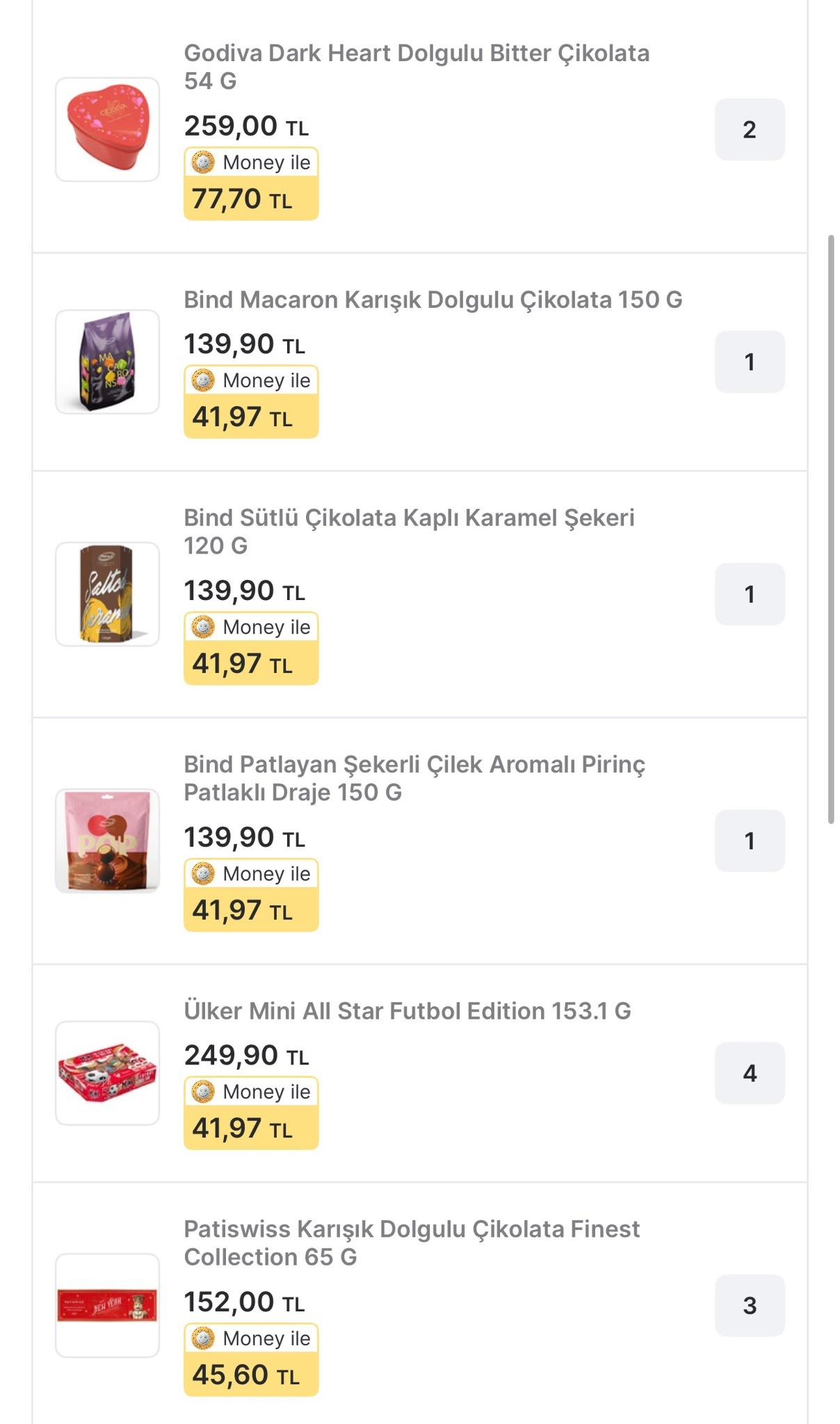840x1424 pixels.
Task: Open the Bind Patlayan Şekerli Draje thumbnail
Action: click(x=108, y=841)
